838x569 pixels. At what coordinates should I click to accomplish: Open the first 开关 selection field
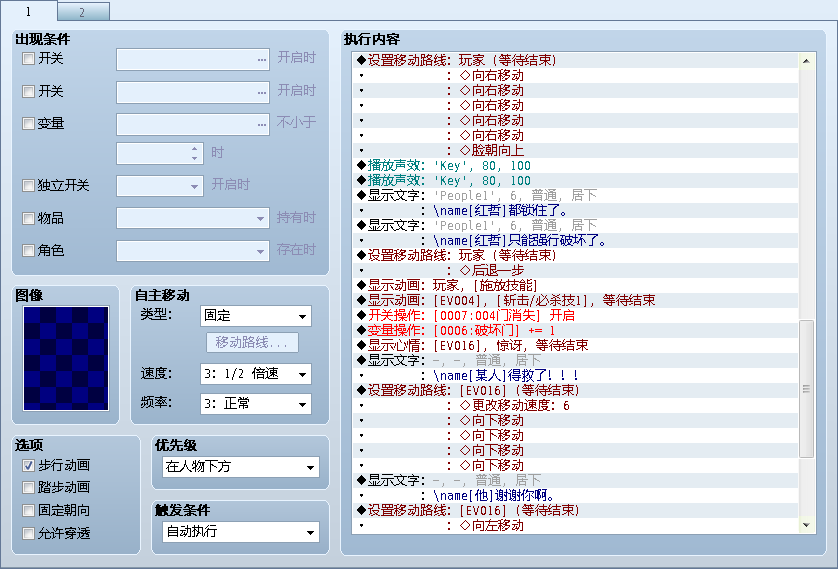pos(193,59)
